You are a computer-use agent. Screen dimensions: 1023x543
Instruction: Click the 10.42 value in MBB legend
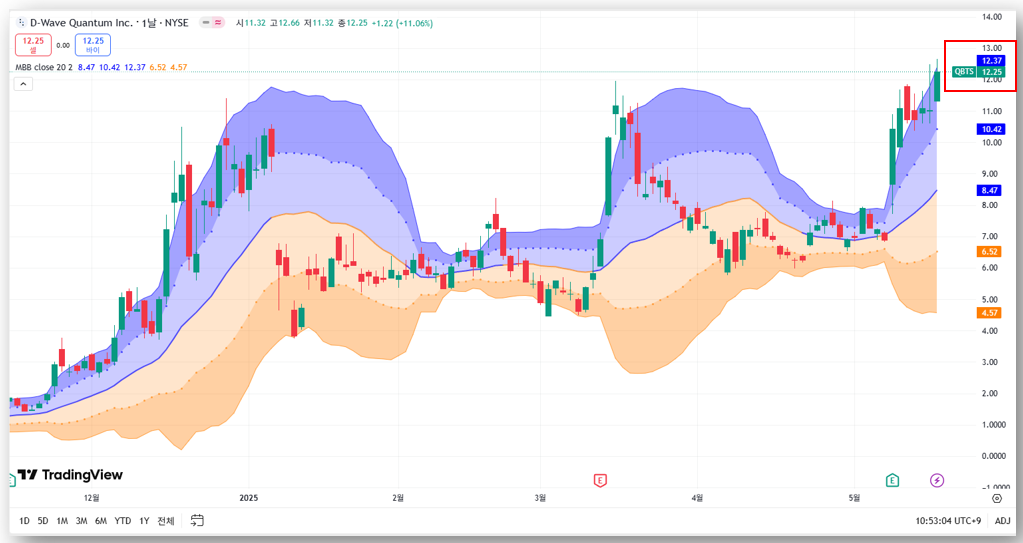click(x=110, y=67)
